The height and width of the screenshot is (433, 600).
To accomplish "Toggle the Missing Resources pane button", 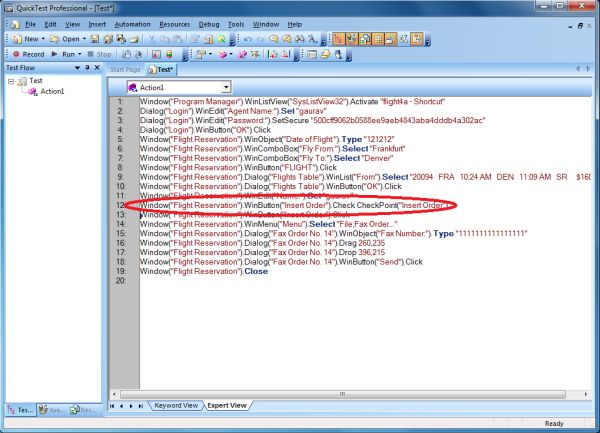I will pyautogui.click(x=404, y=39).
